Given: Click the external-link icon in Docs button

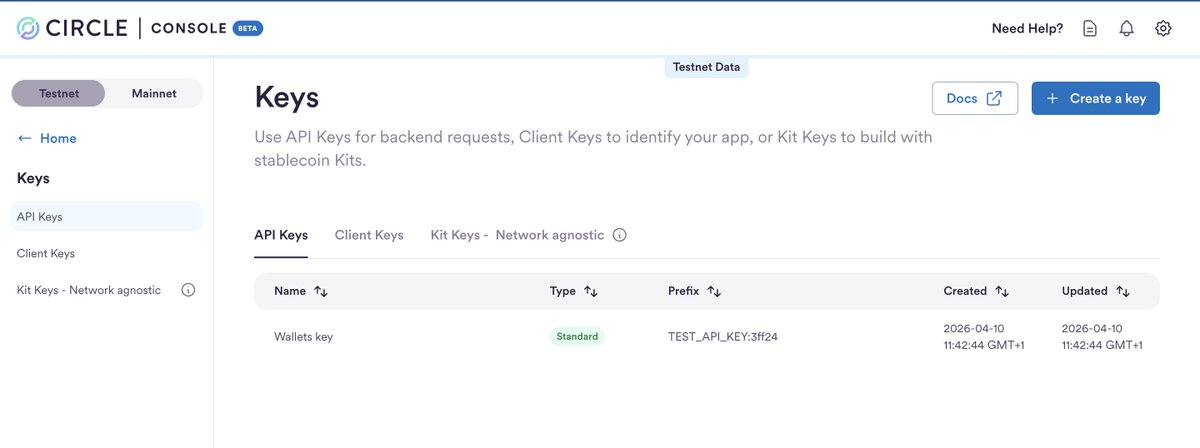Looking at the screenshot, I should click(x=994, y=98).
